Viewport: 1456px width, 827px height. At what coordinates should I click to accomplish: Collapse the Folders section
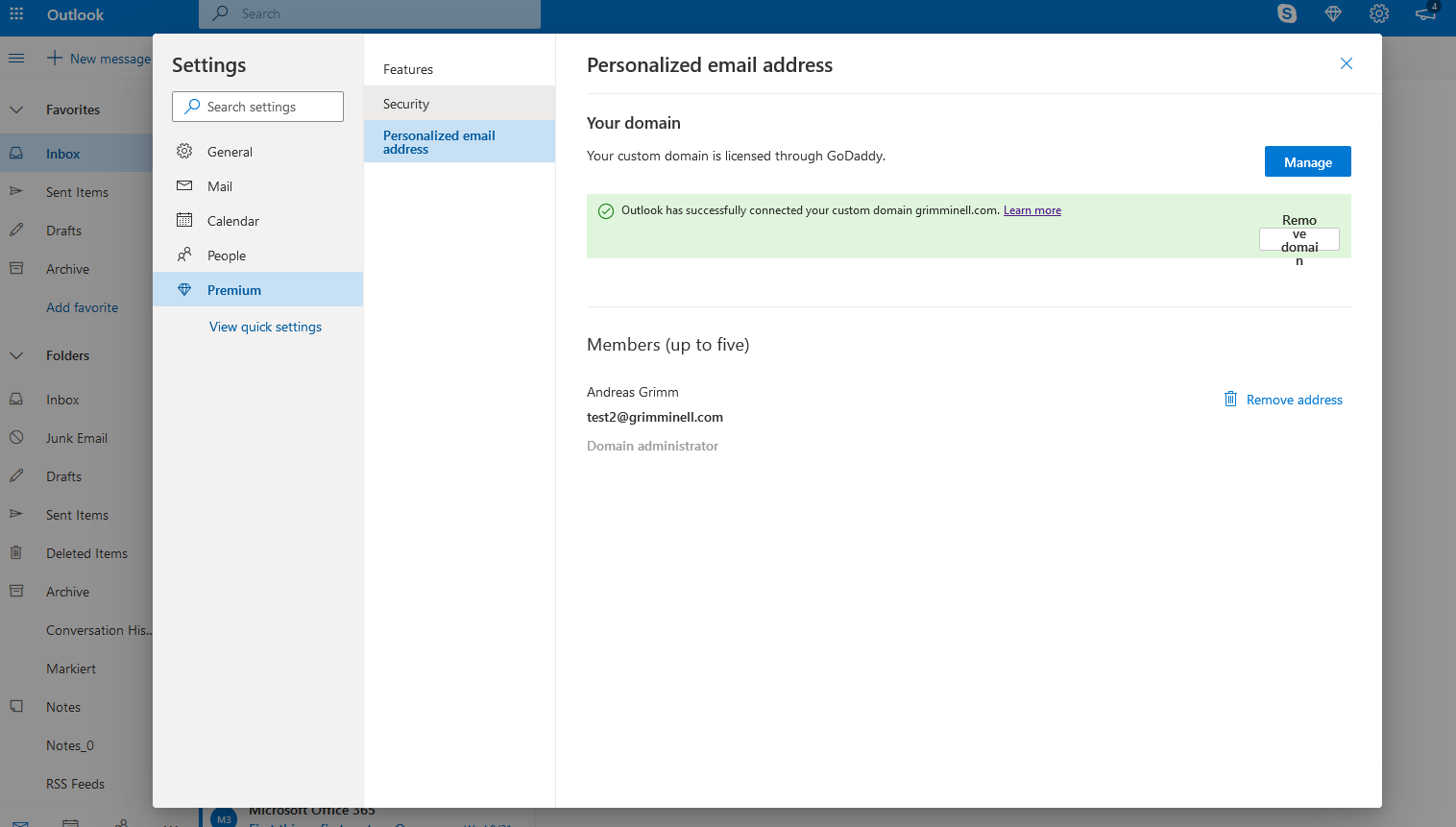click(x=16, y=355)
